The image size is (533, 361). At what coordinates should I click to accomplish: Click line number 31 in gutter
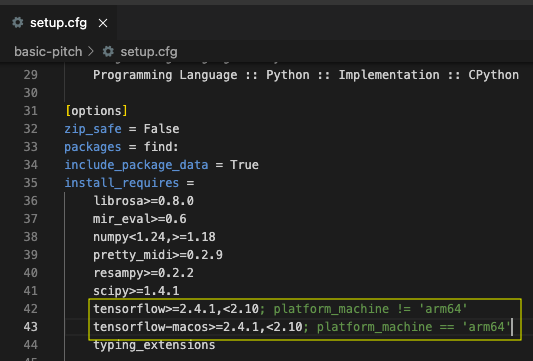[x=31, y=111]
